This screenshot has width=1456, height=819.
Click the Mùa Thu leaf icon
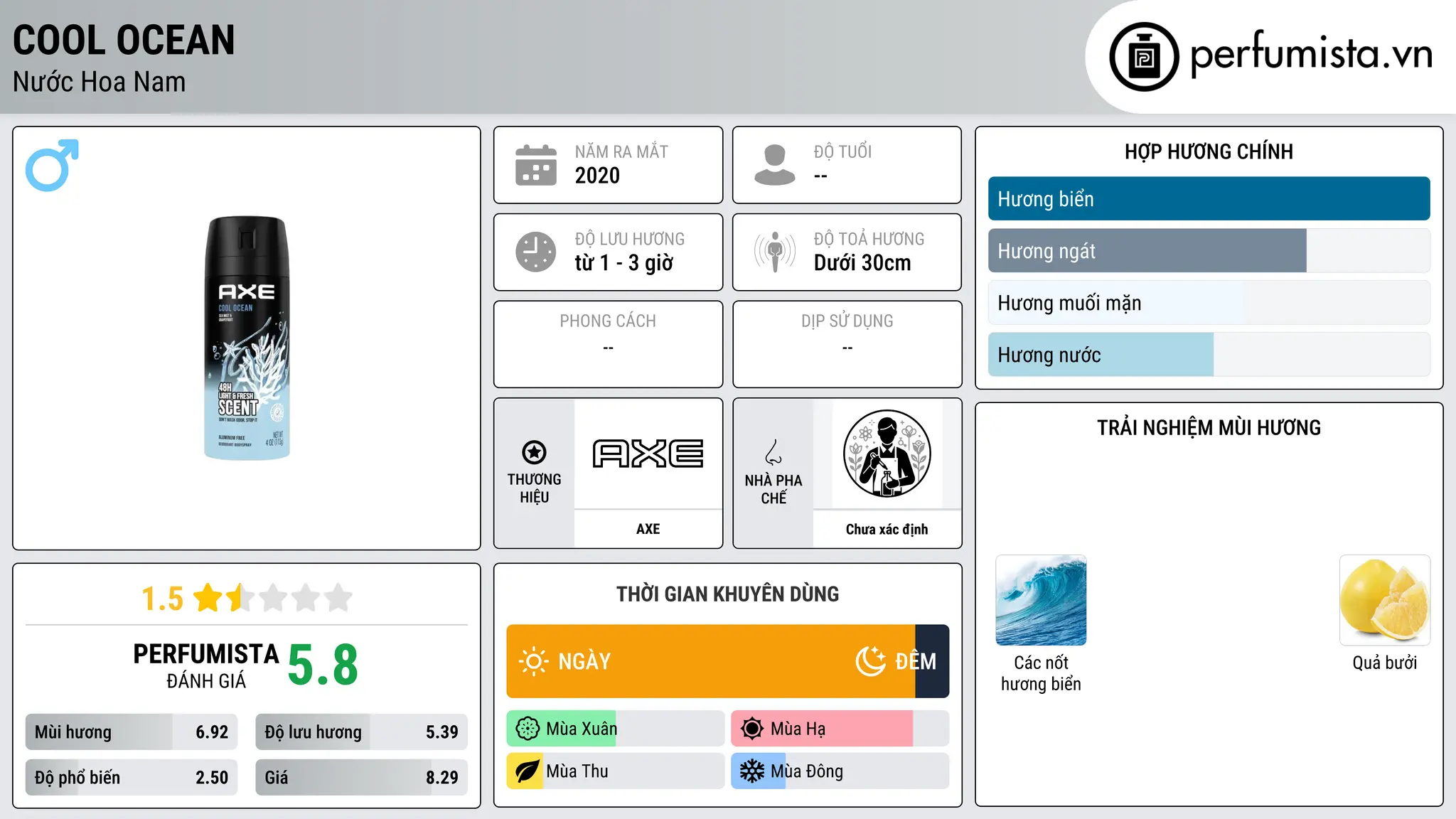tap(528, 771)
